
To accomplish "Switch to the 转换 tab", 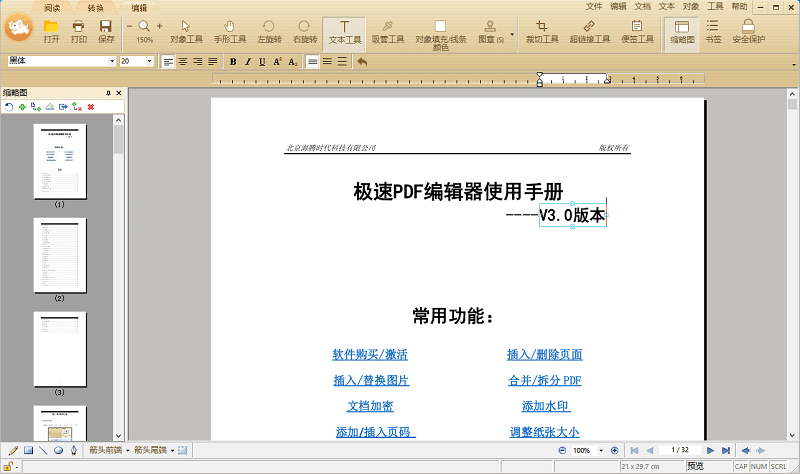I will [95, 7].
